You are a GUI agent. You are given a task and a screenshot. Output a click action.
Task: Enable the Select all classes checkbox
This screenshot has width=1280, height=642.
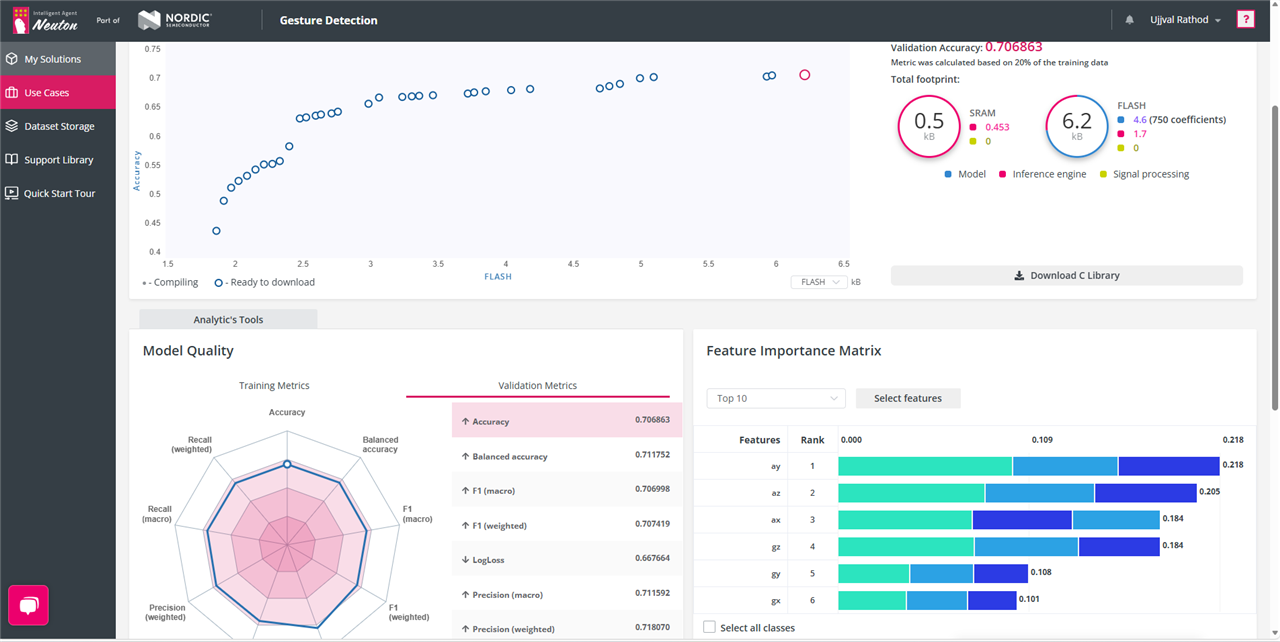point(709,627)
